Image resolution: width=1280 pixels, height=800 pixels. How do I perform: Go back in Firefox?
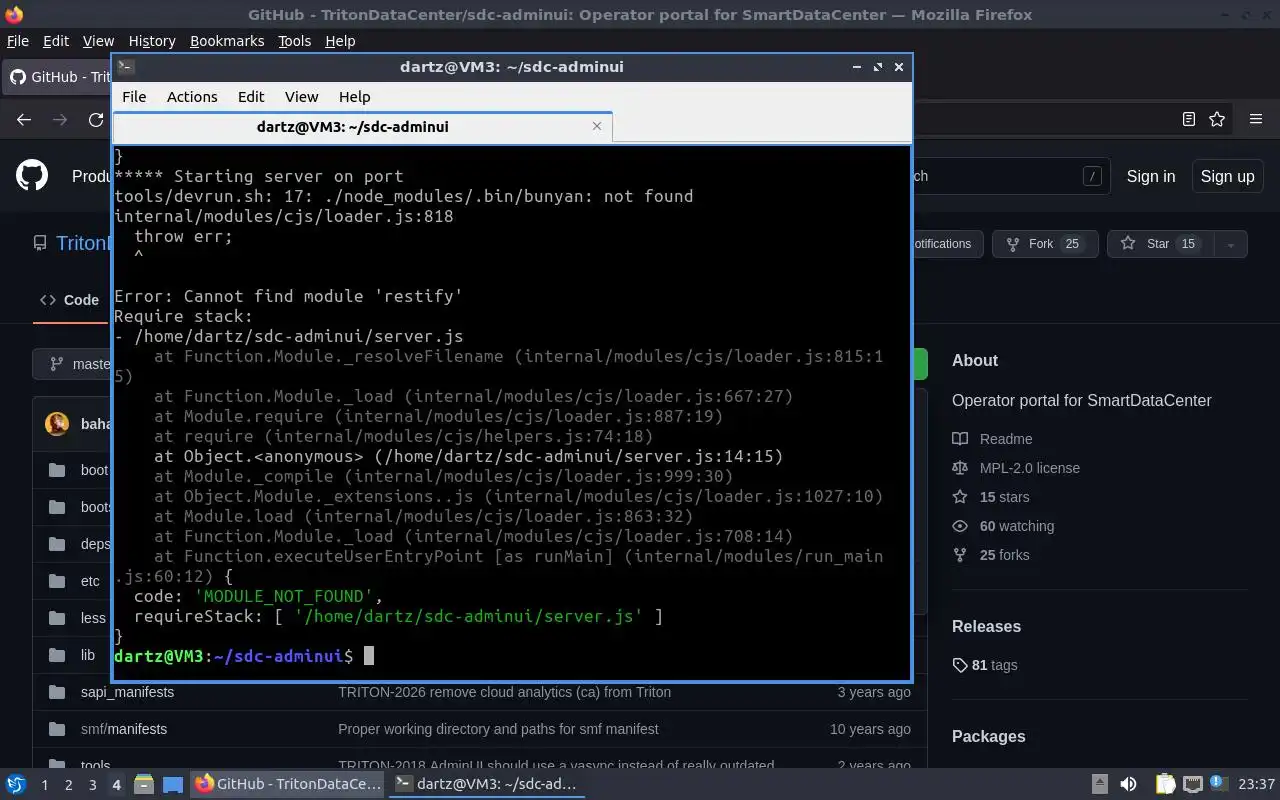pos(24,119)
